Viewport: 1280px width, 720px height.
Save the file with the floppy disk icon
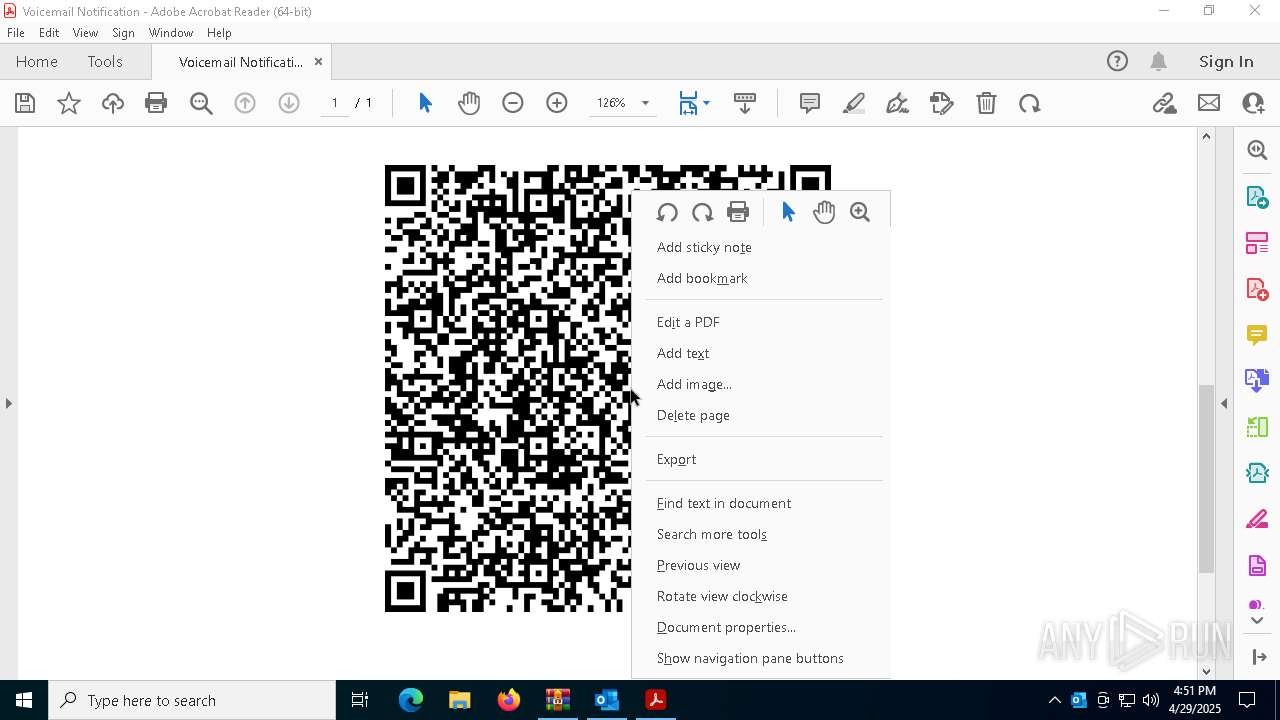click(x=25, y=103)
